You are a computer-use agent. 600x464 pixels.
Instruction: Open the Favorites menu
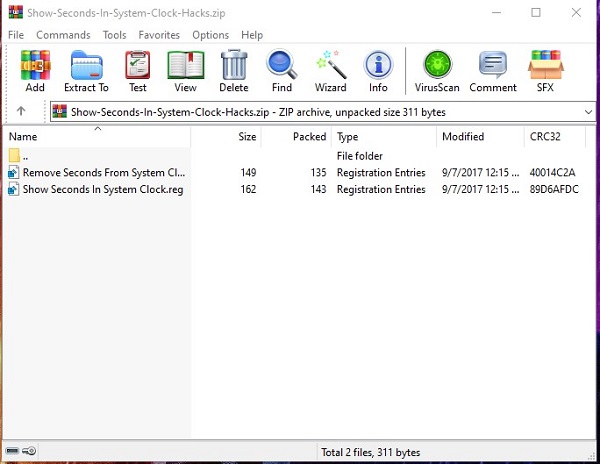click(x=159, y=35)
